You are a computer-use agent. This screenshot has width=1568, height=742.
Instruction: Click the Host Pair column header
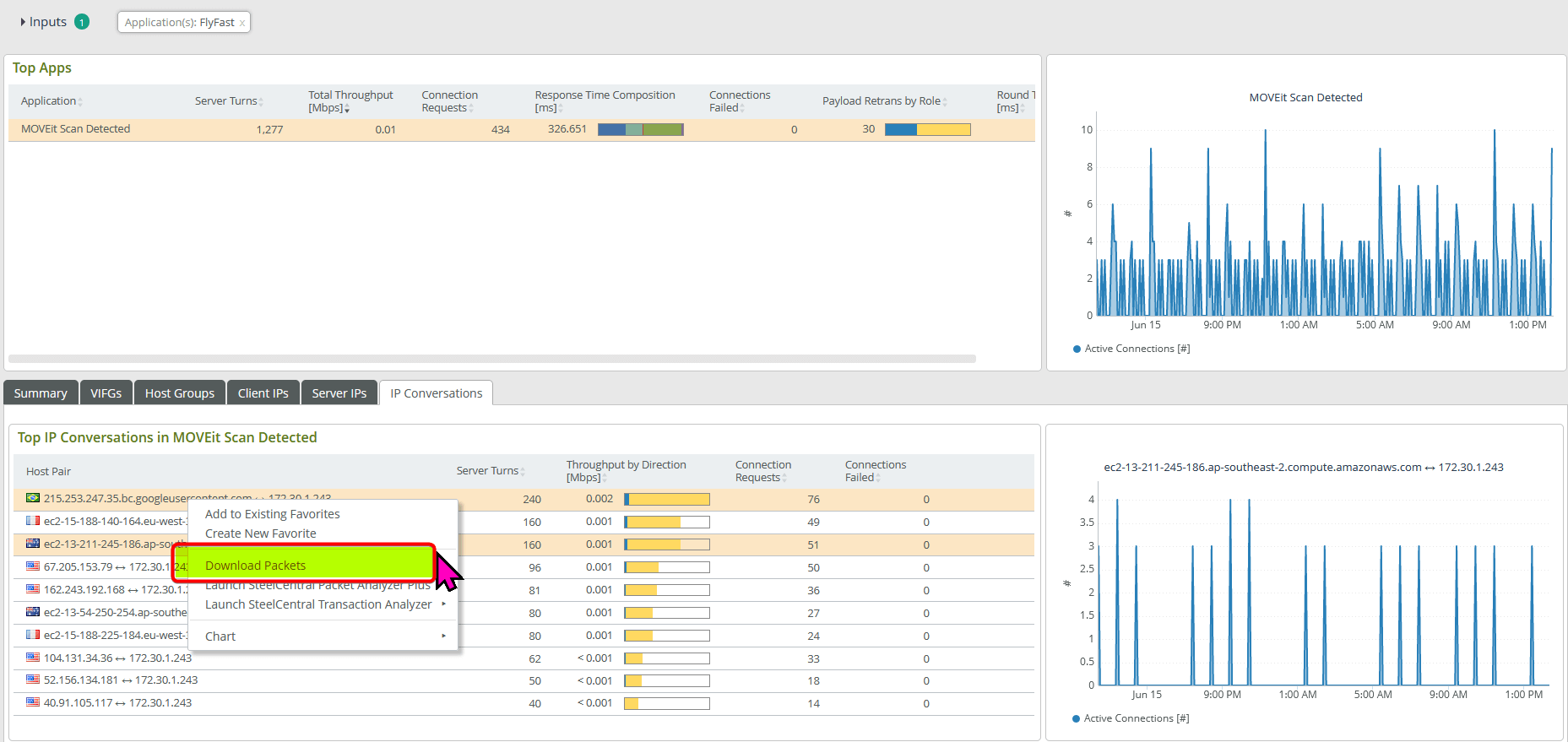(48, 472)
